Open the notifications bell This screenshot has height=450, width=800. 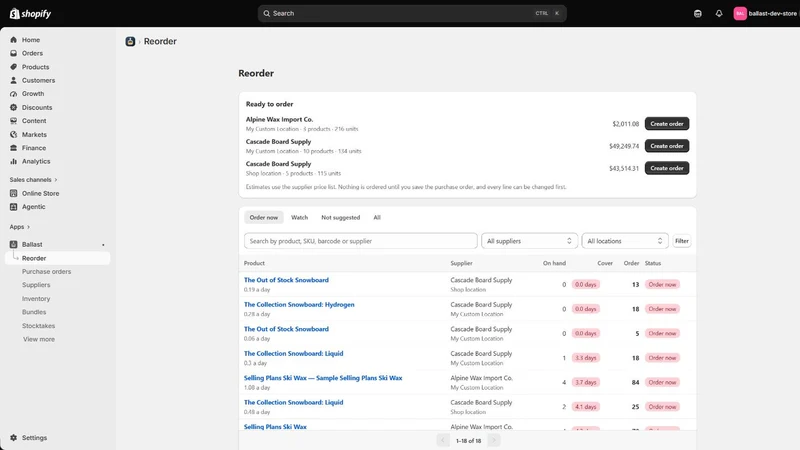coord(719,14)
